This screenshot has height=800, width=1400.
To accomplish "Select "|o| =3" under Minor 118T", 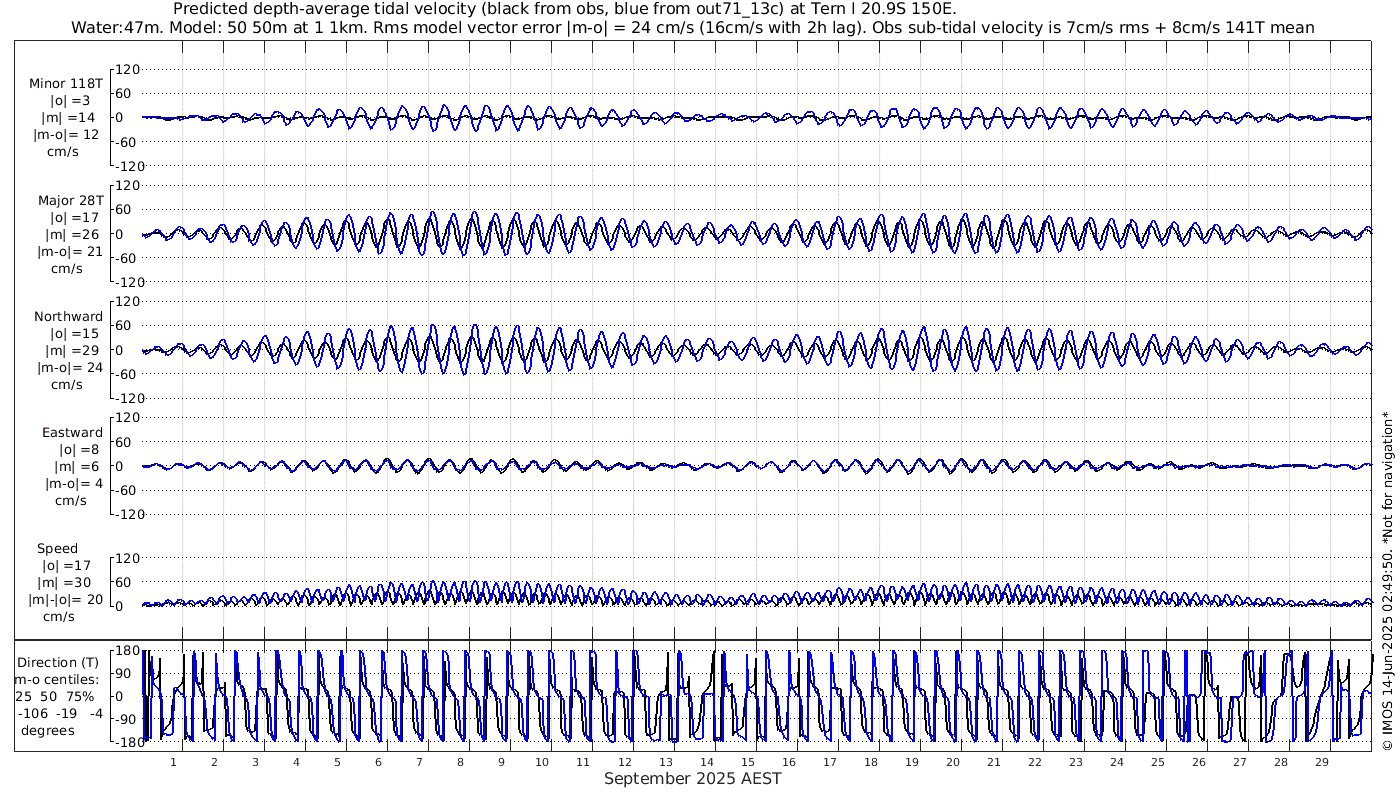I will point(70,101).
